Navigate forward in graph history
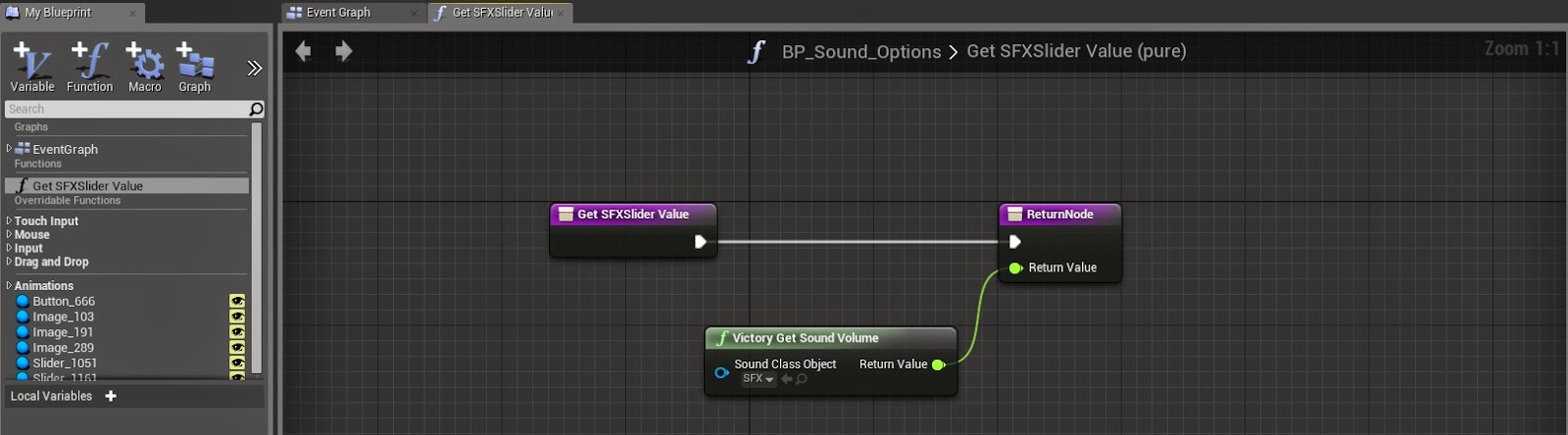The image size is (1568, 435). click(x=343, y=51)
